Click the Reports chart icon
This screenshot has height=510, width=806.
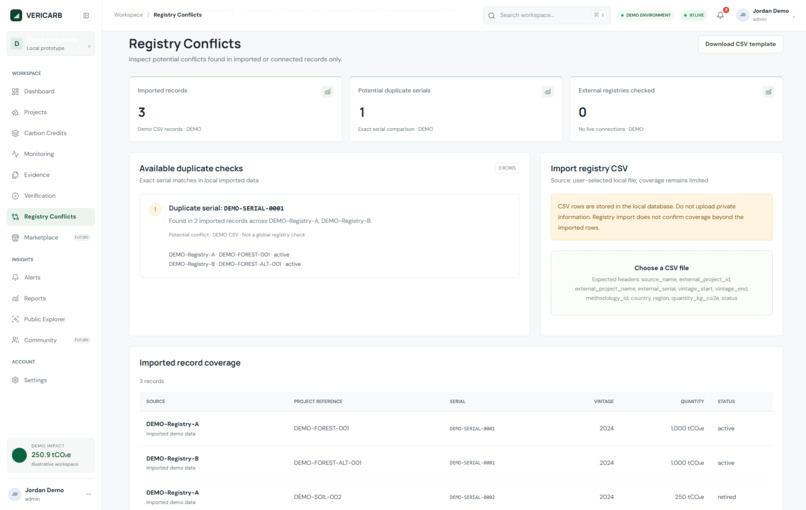coord(15,298)
